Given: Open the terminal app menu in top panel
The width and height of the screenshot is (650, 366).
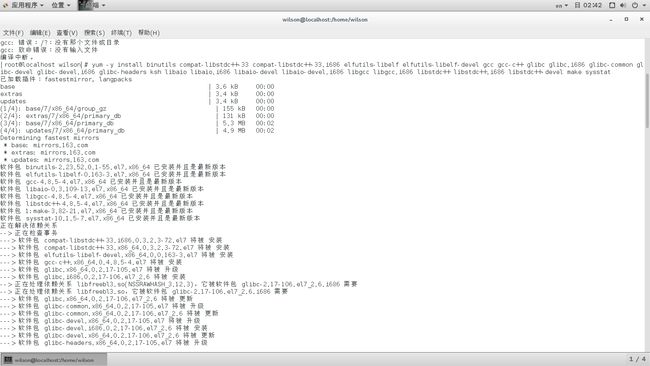Looking at the screenshot, I should coord(92,5).
